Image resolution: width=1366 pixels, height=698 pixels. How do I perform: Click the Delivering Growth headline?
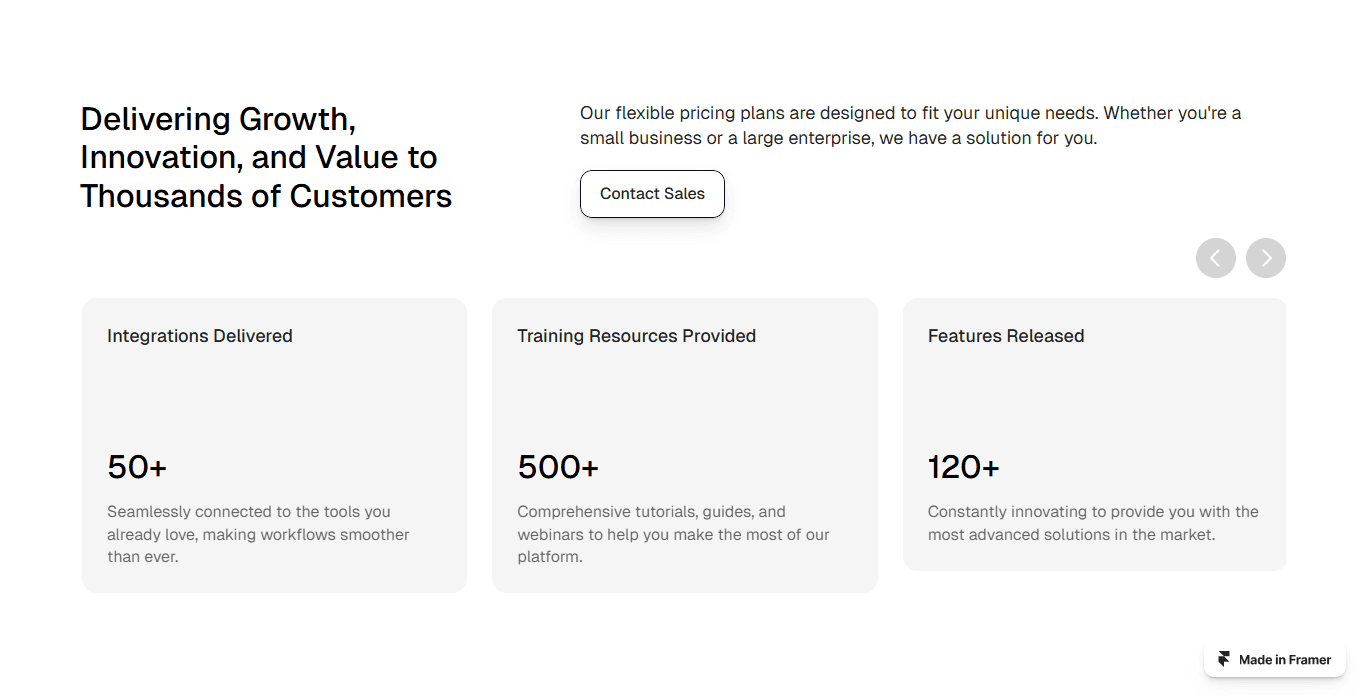(266, 157)
